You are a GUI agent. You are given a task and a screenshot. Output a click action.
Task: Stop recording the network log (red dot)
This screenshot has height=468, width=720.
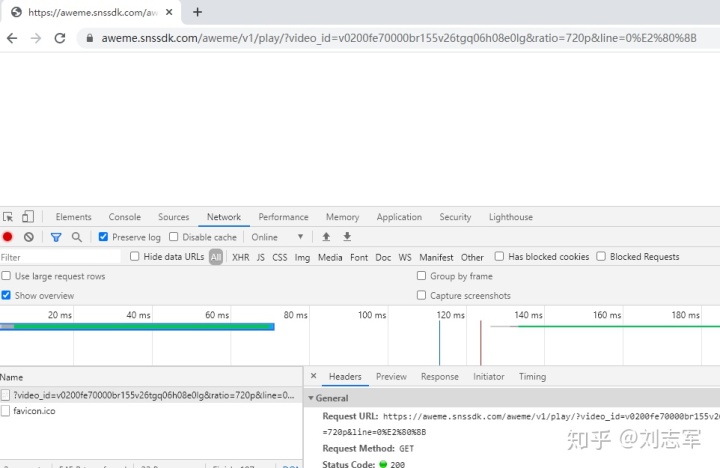(x=7, y=237)
